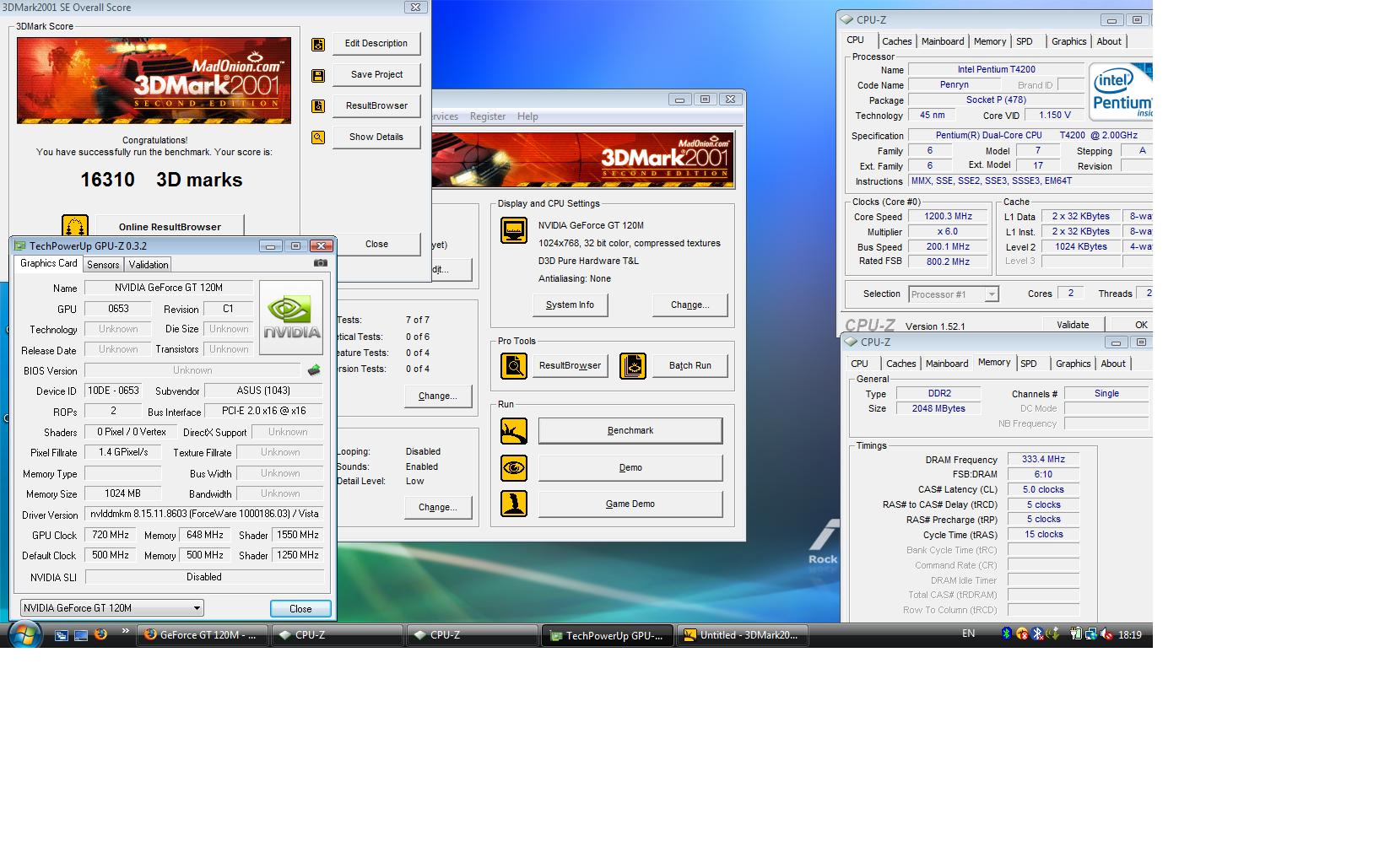Screen dimensions: 1390x868
Task: Click the Save Project button
Action: tap(376, 75)
